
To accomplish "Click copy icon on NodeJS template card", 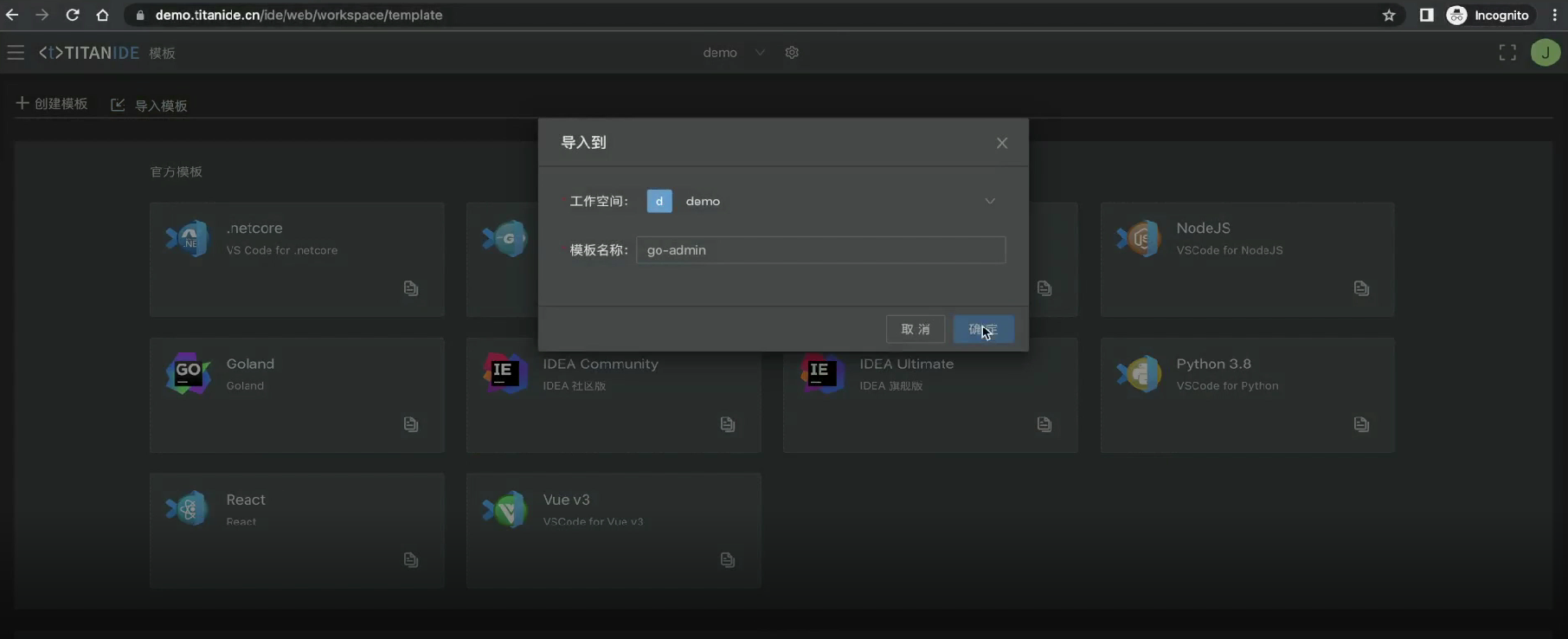I will (x=1361, y=288).
